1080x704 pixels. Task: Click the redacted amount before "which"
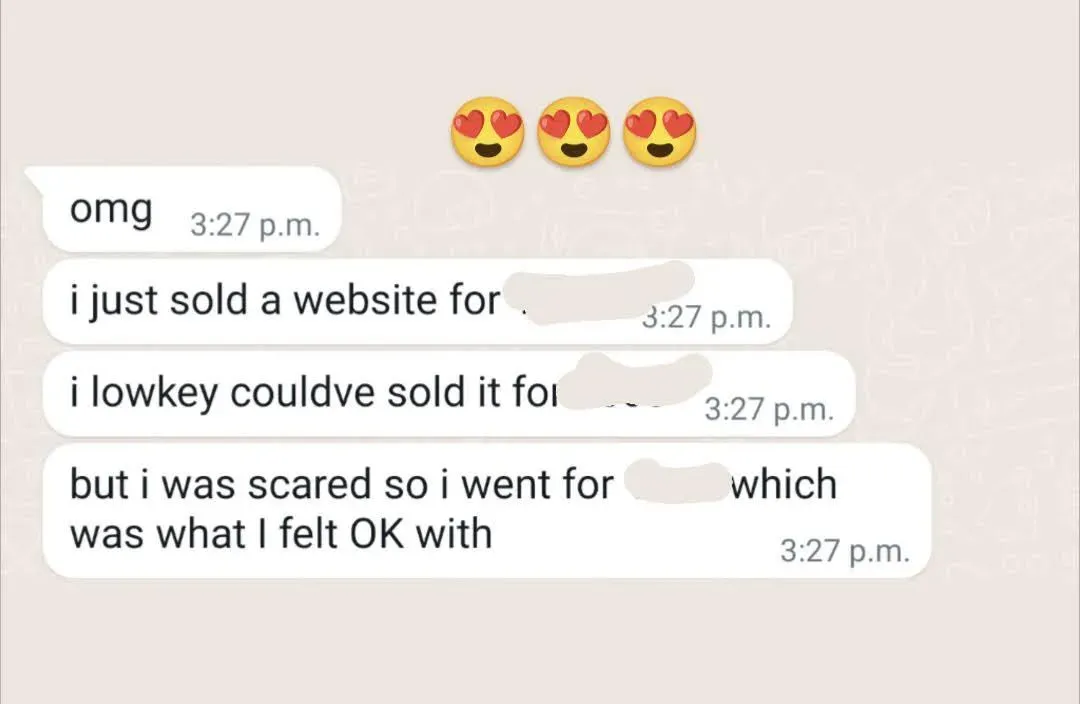pos(676,482)
